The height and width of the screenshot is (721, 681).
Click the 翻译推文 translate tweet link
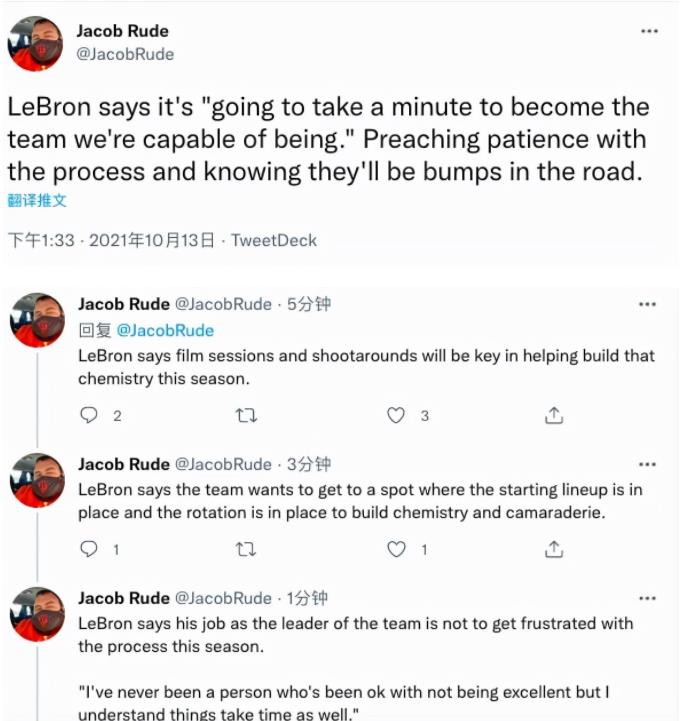pos(37,200)
